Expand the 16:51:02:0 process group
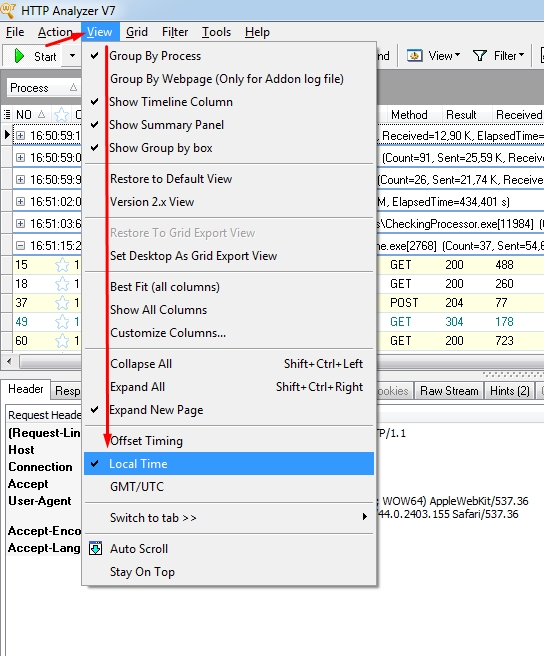Screen dimensions: 544x656 pyautogui.click(x=20, y=201)
